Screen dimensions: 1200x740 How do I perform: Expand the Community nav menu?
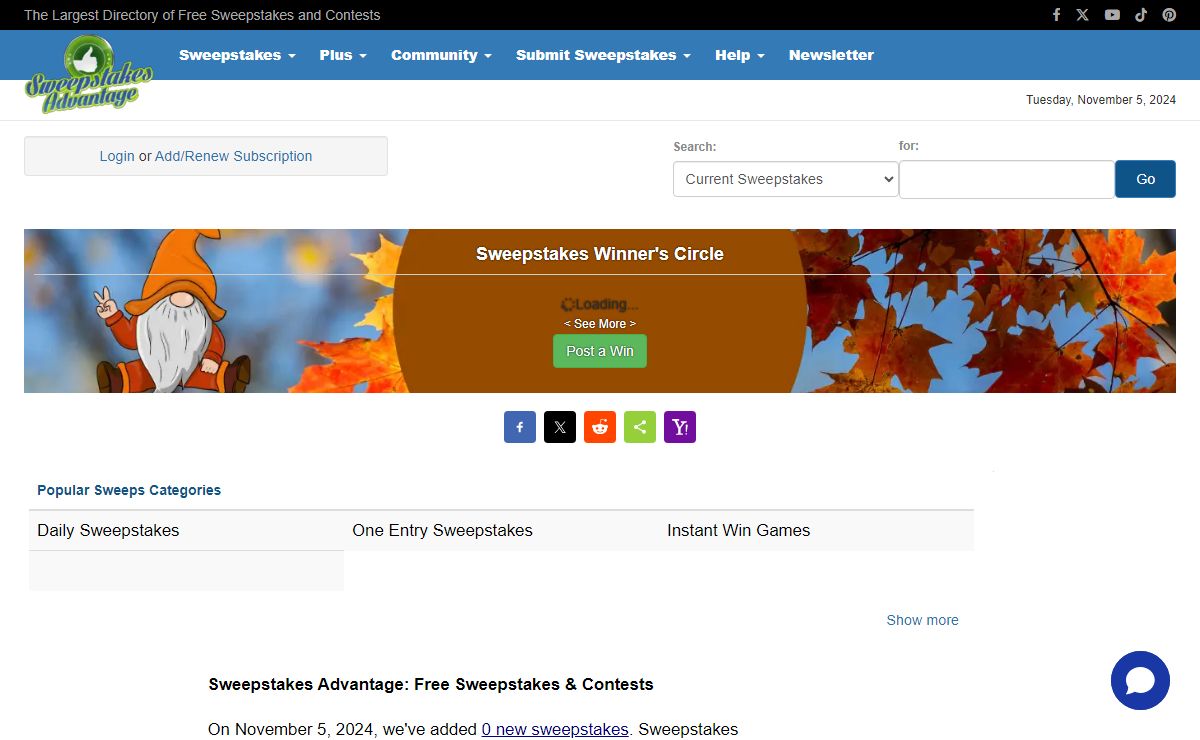pos(441,55)
